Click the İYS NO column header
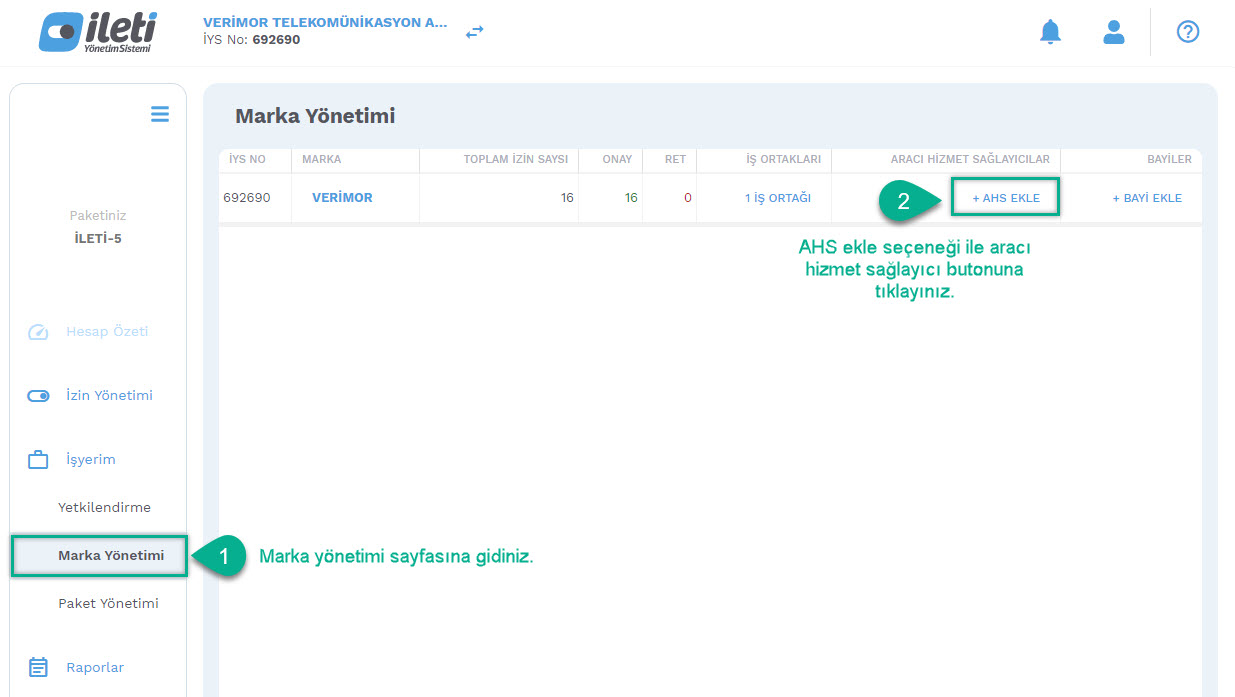1235x697 pixels. click(x=247, y=159)
